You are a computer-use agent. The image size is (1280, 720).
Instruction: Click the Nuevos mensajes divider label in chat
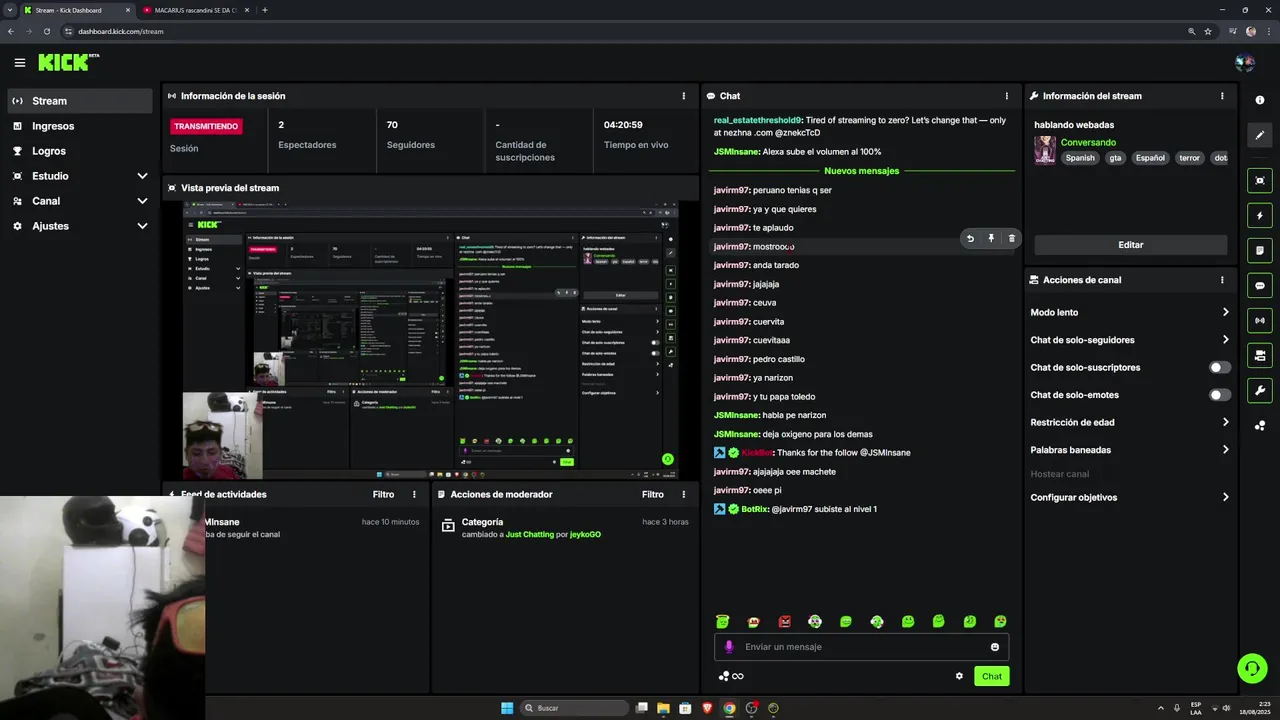(861, 171)
